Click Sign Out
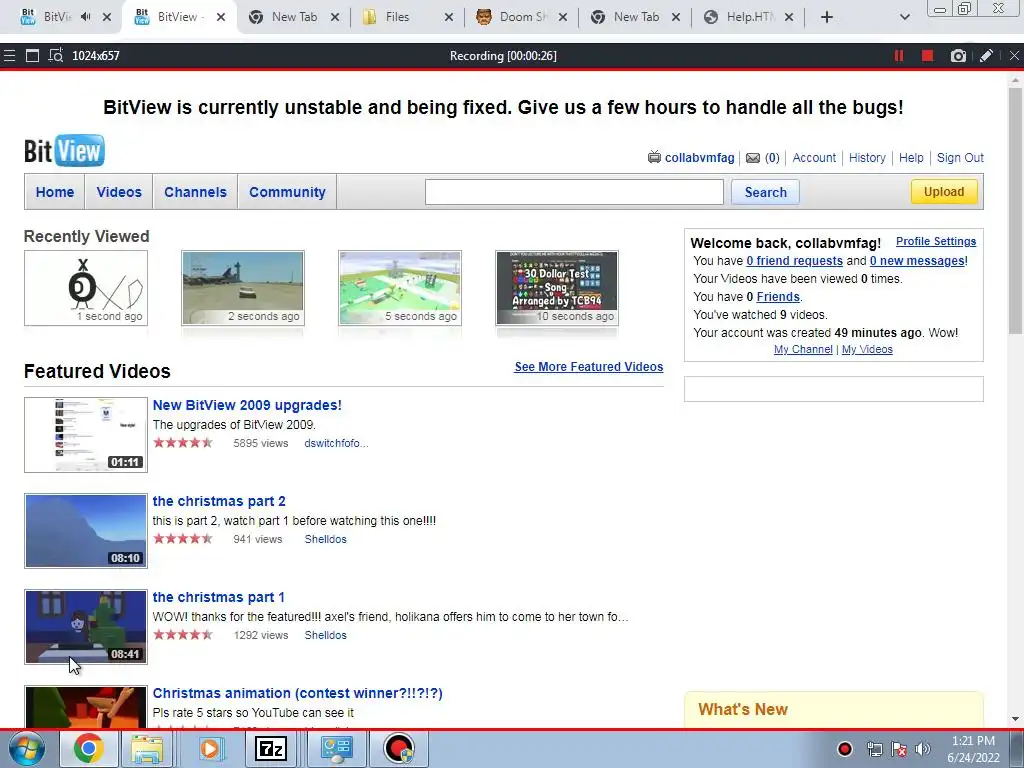Screen dimensions: 1024x768 (x=960, y=157)
